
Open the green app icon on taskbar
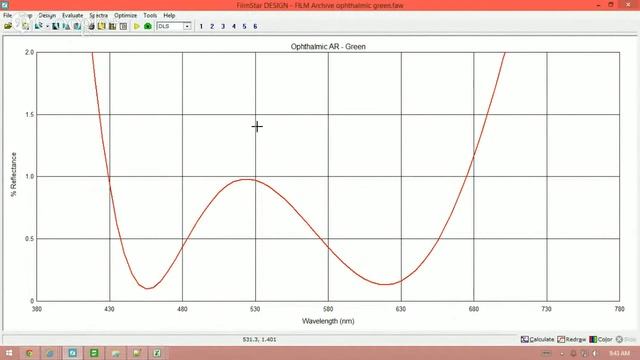point(93,353)
